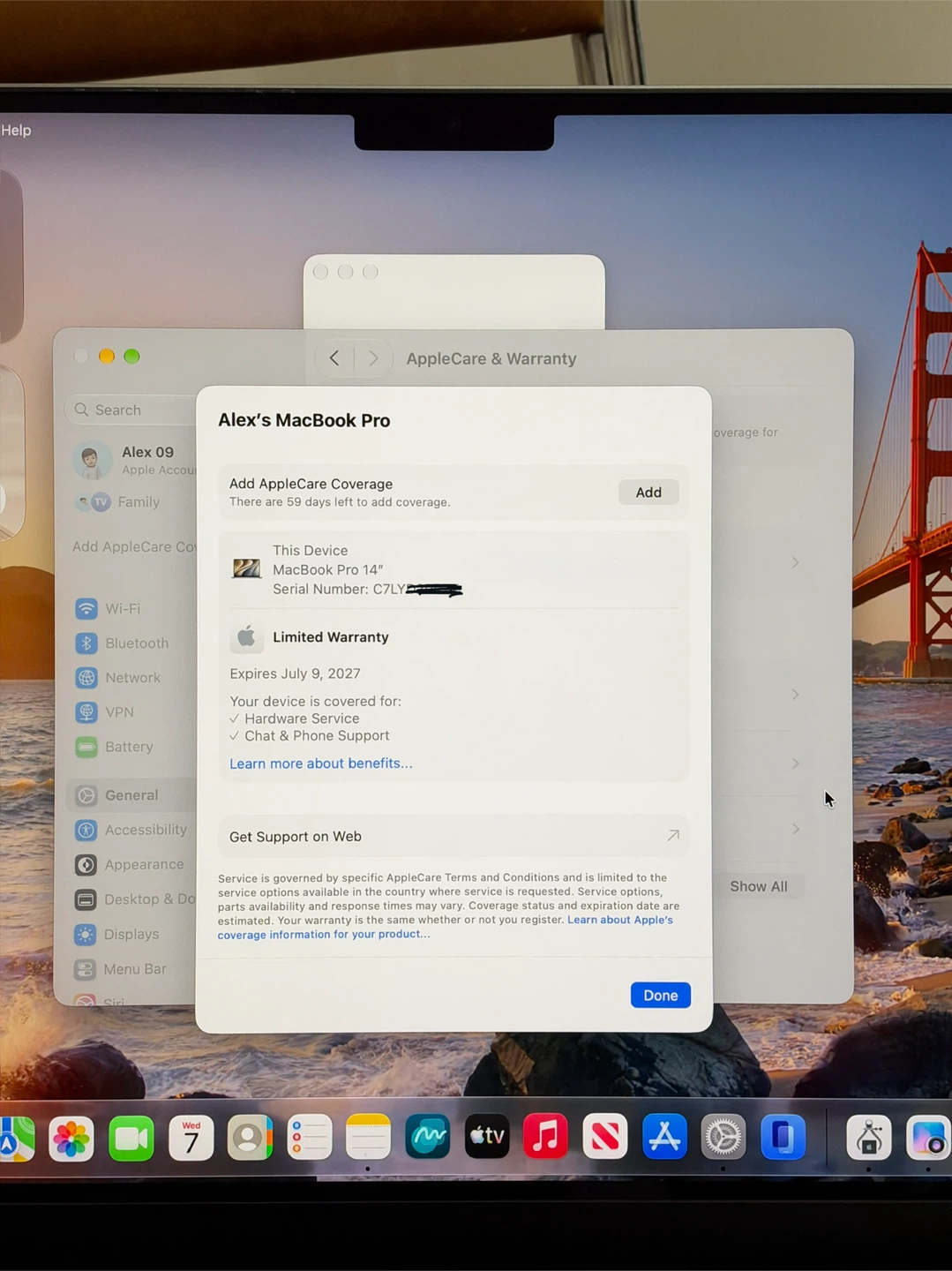Image resolution: width=952 pixels, height=1271 pixels.
Task: Select the Displays icon in the sidebar
Action: (86, 935)
